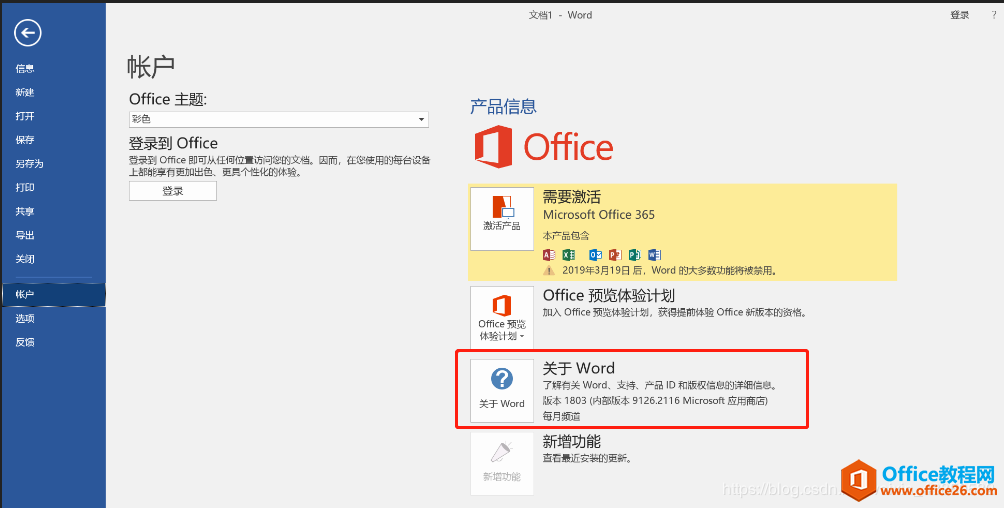The image size is (1004, 508).
Task: Click 登录 link in the title bar
Action: [959, 15]
